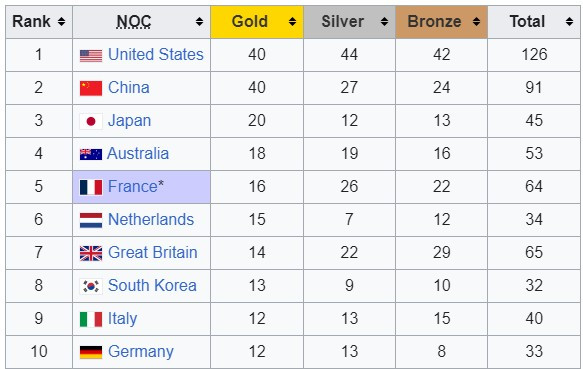The height and width of the screenshot is (369, 583).
Task: Open the Italy link
Action: click(x=122, y=318)
